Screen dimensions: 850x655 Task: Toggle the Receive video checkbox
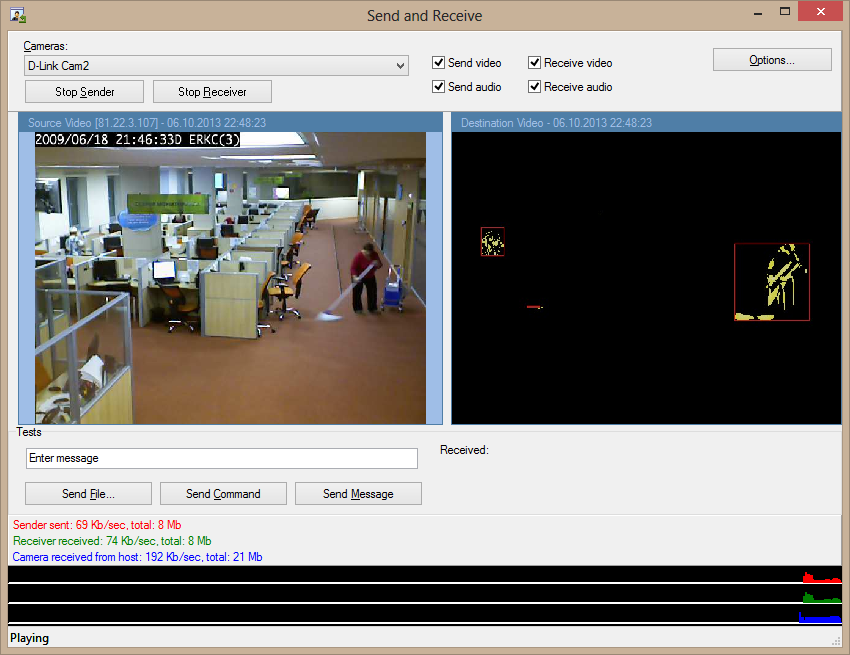click(x=535, y=63)
